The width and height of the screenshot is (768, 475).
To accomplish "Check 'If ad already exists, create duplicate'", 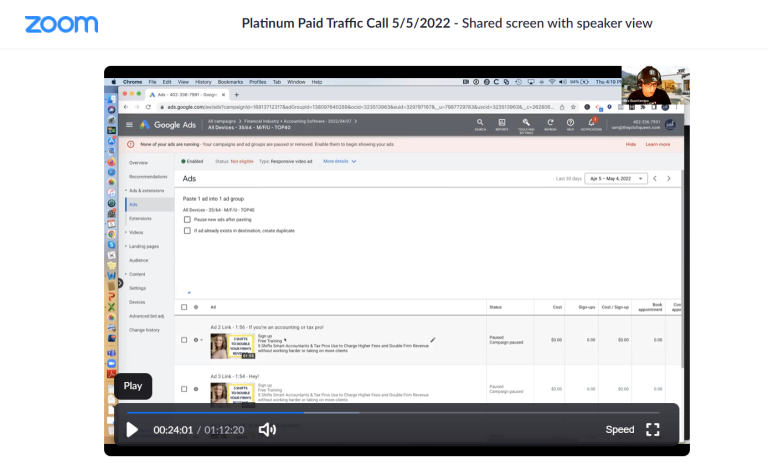I will (x=187, y=230).
